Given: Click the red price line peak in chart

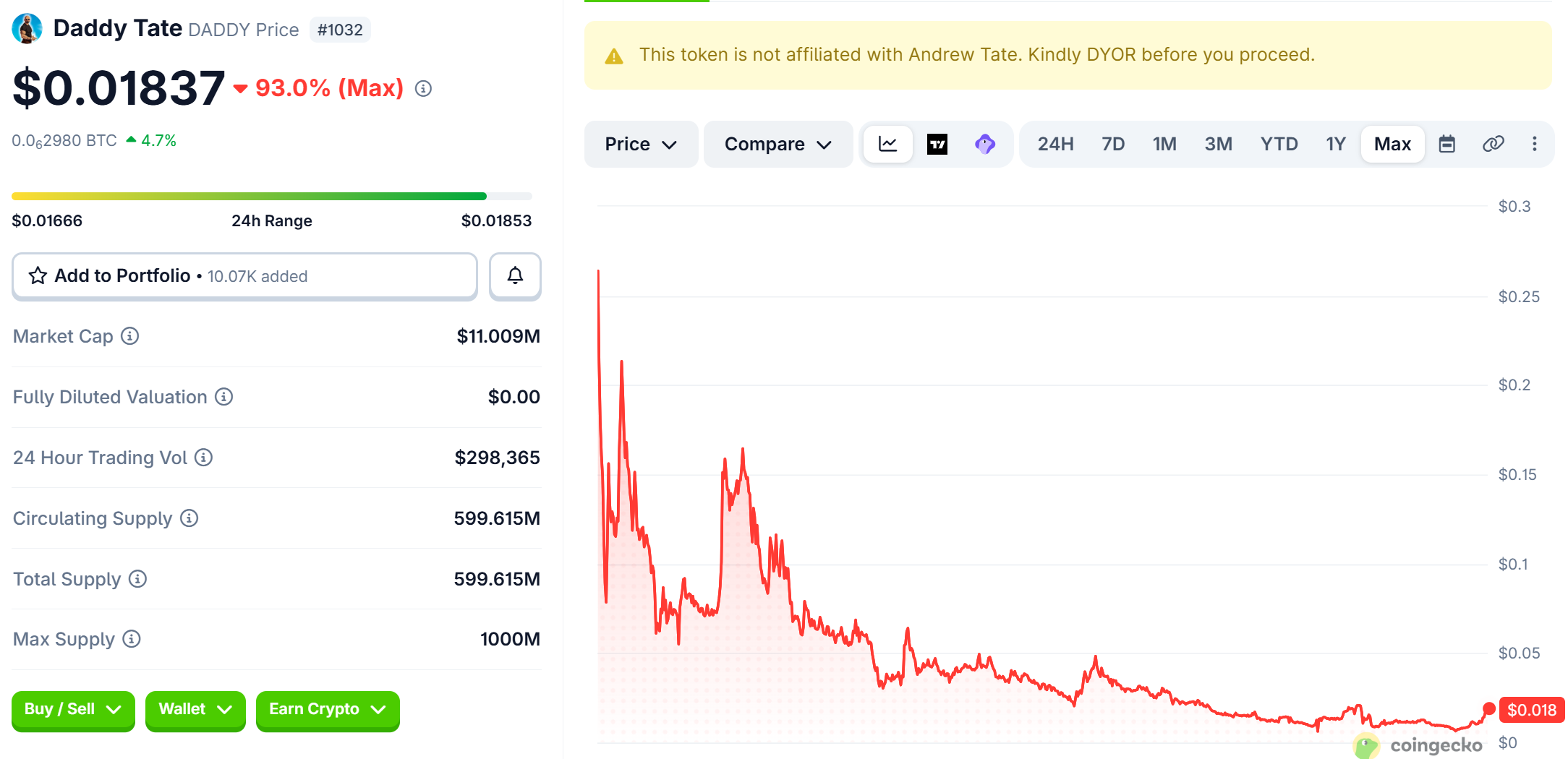Looking at the screenshot, I should [x=598, y=271].
